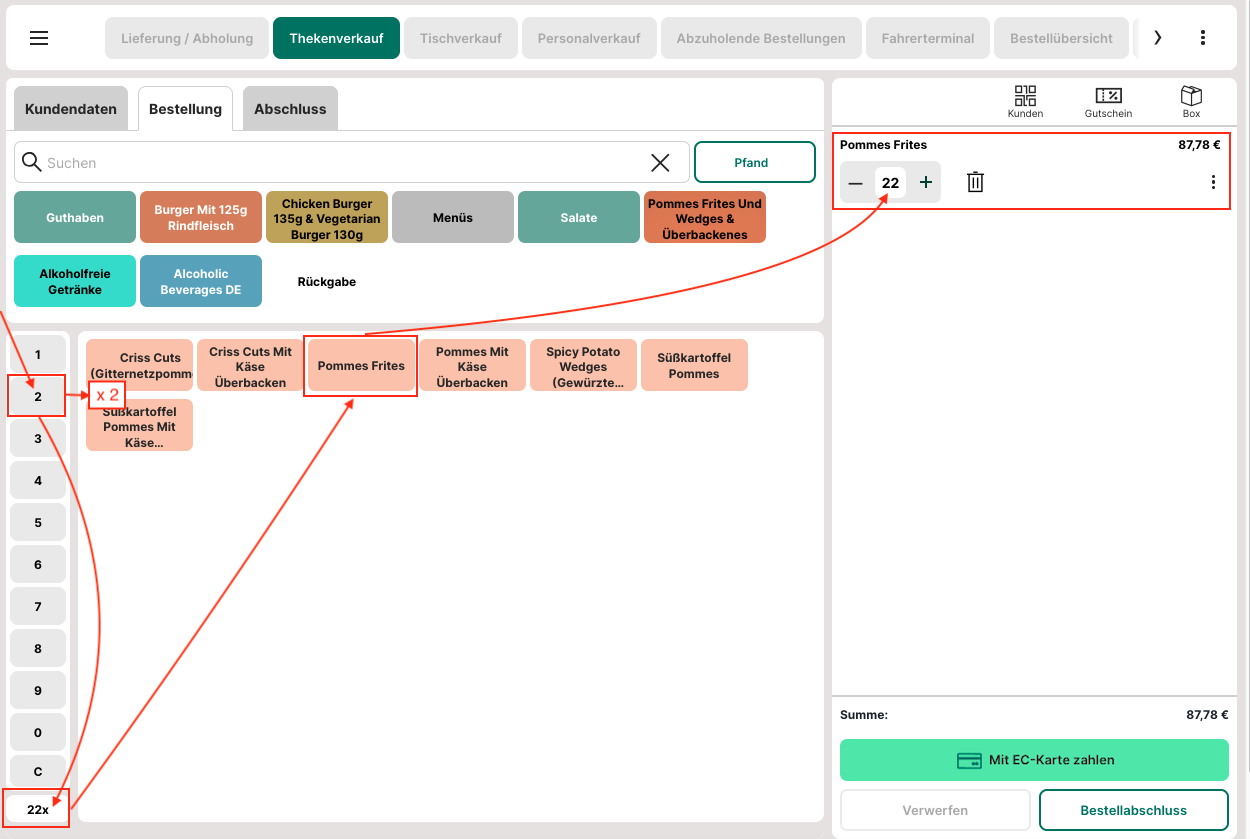Switch to the Kundendaten tab

(x=71, y=109)
